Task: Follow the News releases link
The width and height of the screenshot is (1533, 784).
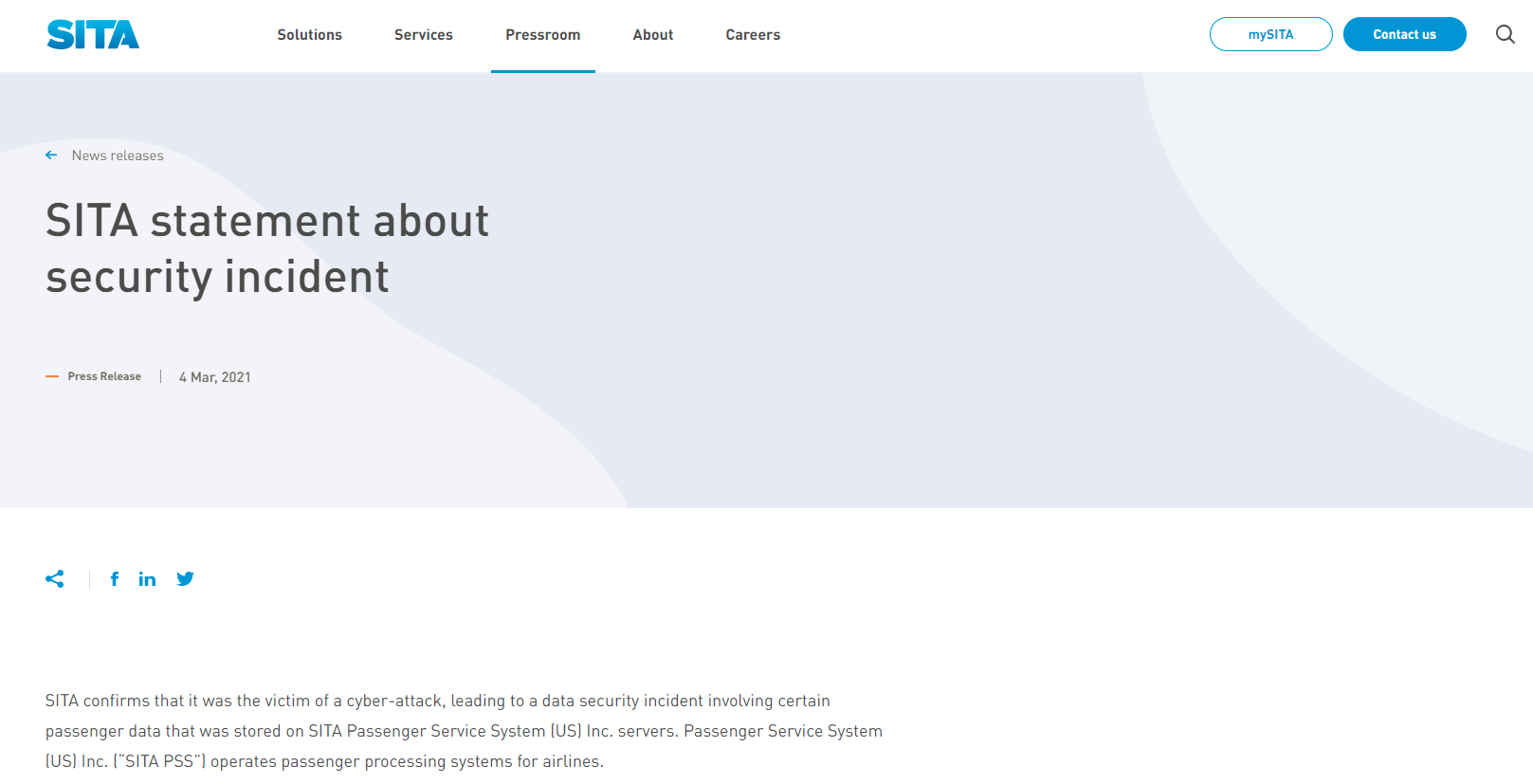Action: (x=118, y=155)
